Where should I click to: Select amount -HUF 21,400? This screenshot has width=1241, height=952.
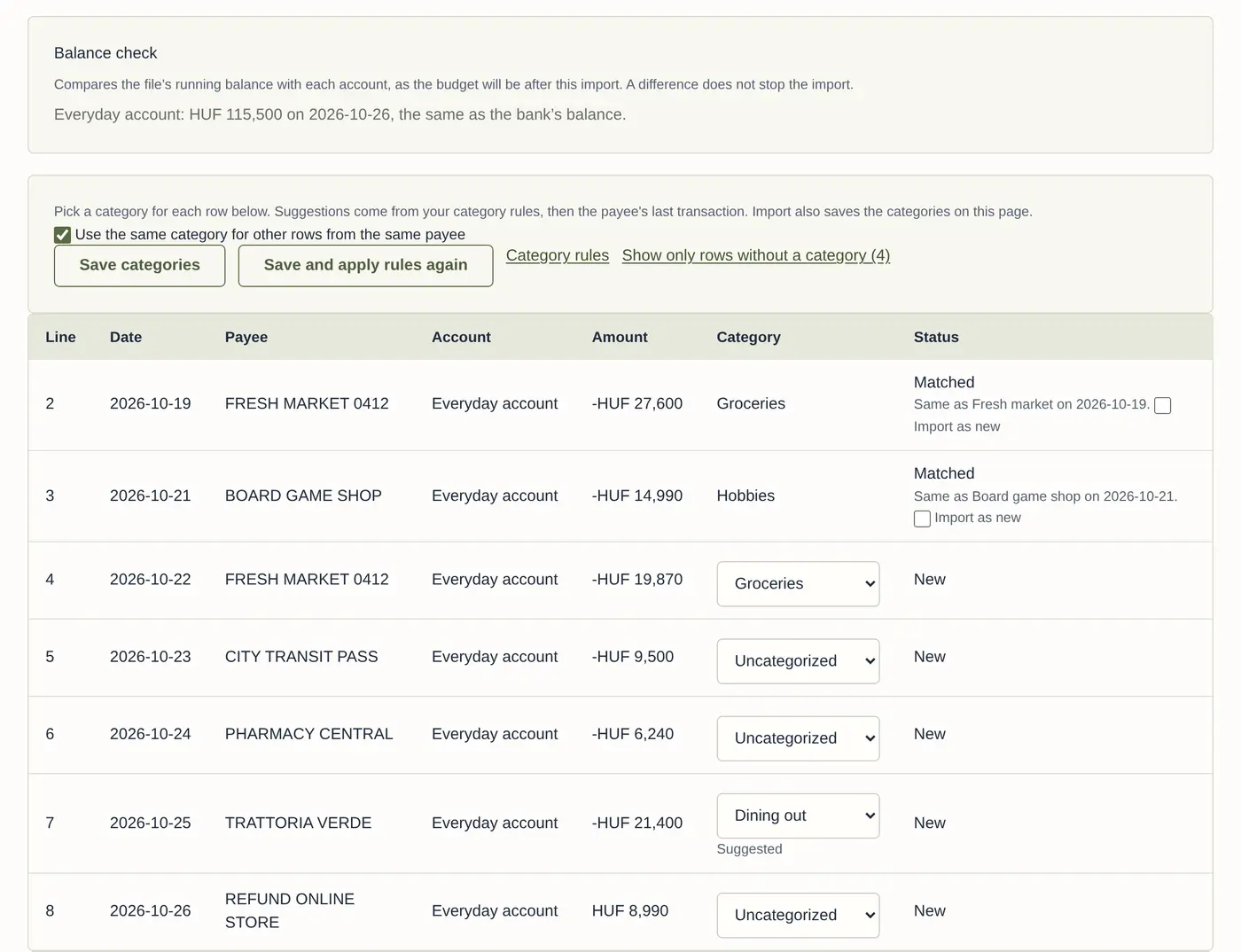click(x=637, y=823)
